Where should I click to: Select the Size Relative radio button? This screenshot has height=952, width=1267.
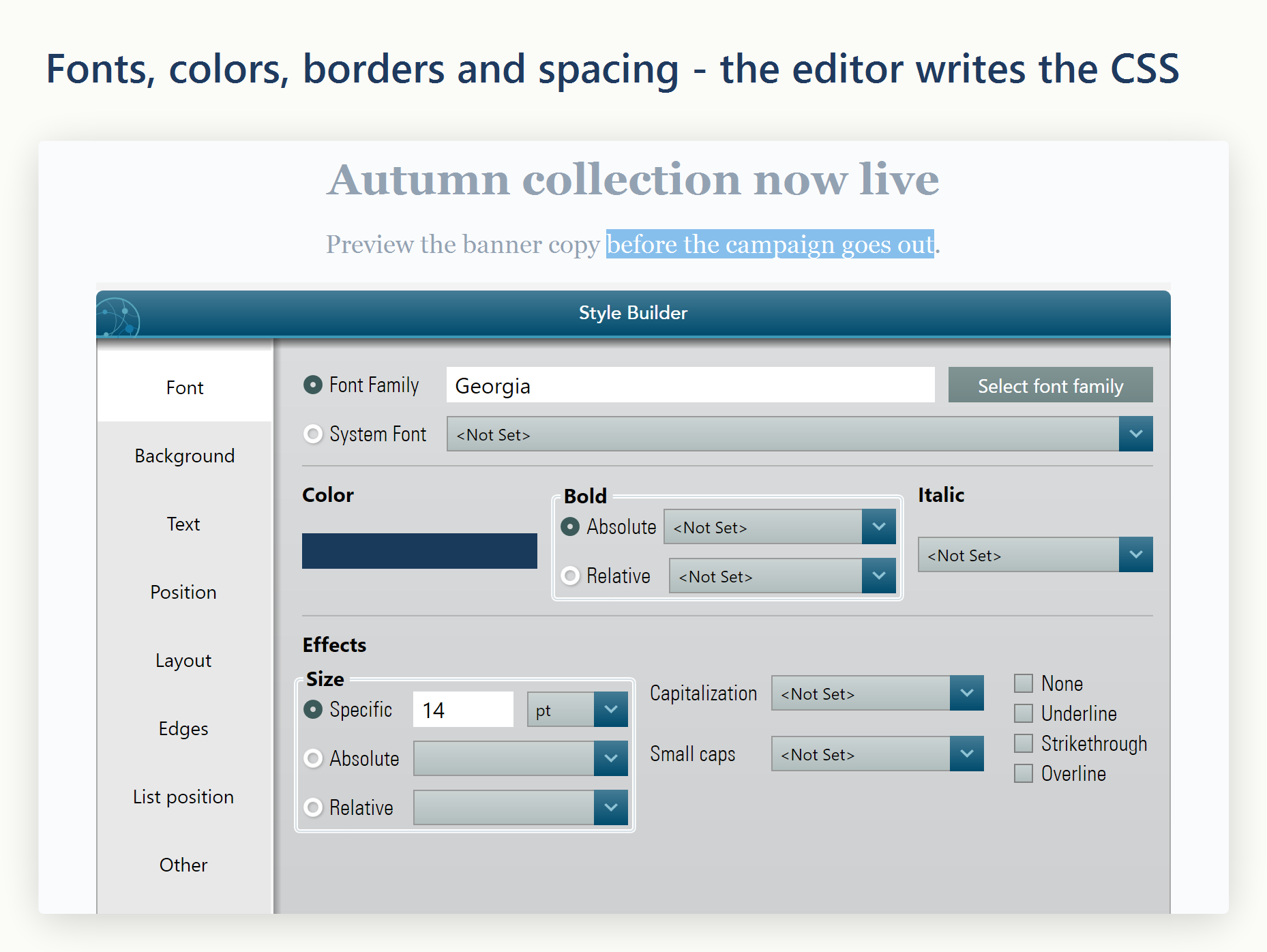pos(313,808)
